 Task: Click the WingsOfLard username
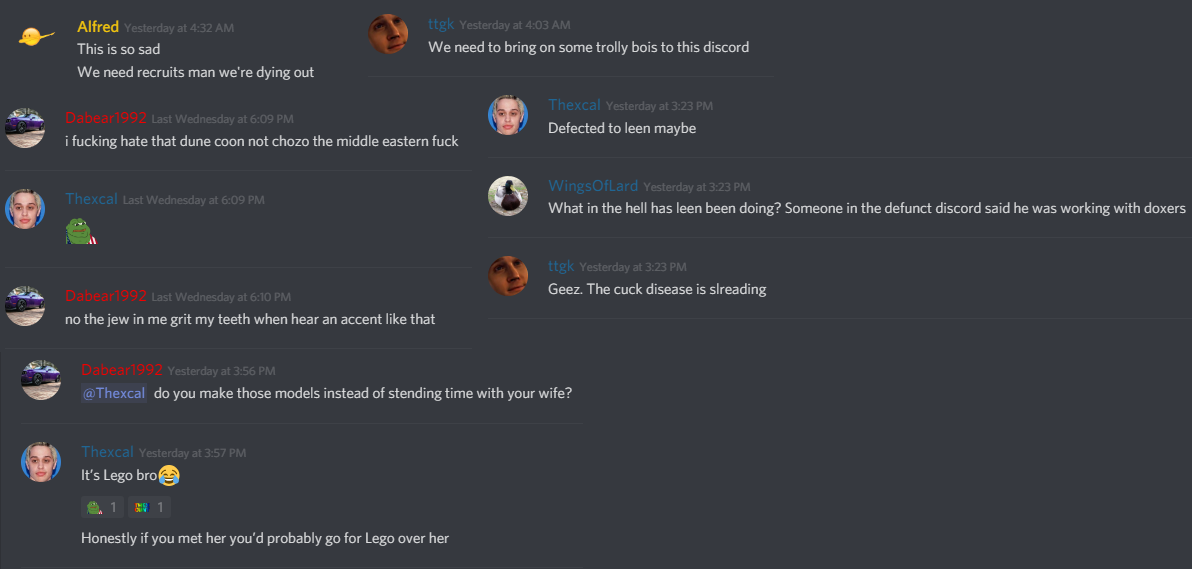point(593,186)
